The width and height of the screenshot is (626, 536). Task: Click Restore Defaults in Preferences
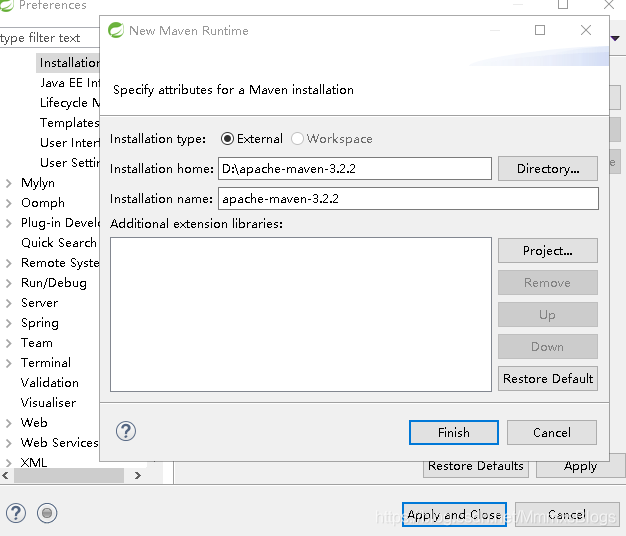pyautogui.click(x=476, y=467)
